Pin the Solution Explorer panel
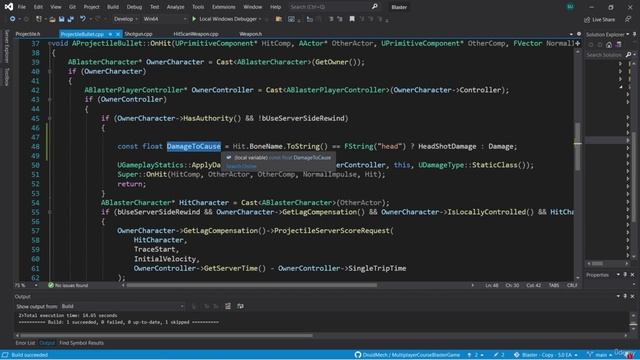The image size is (640, 360). tap(634, 34)
